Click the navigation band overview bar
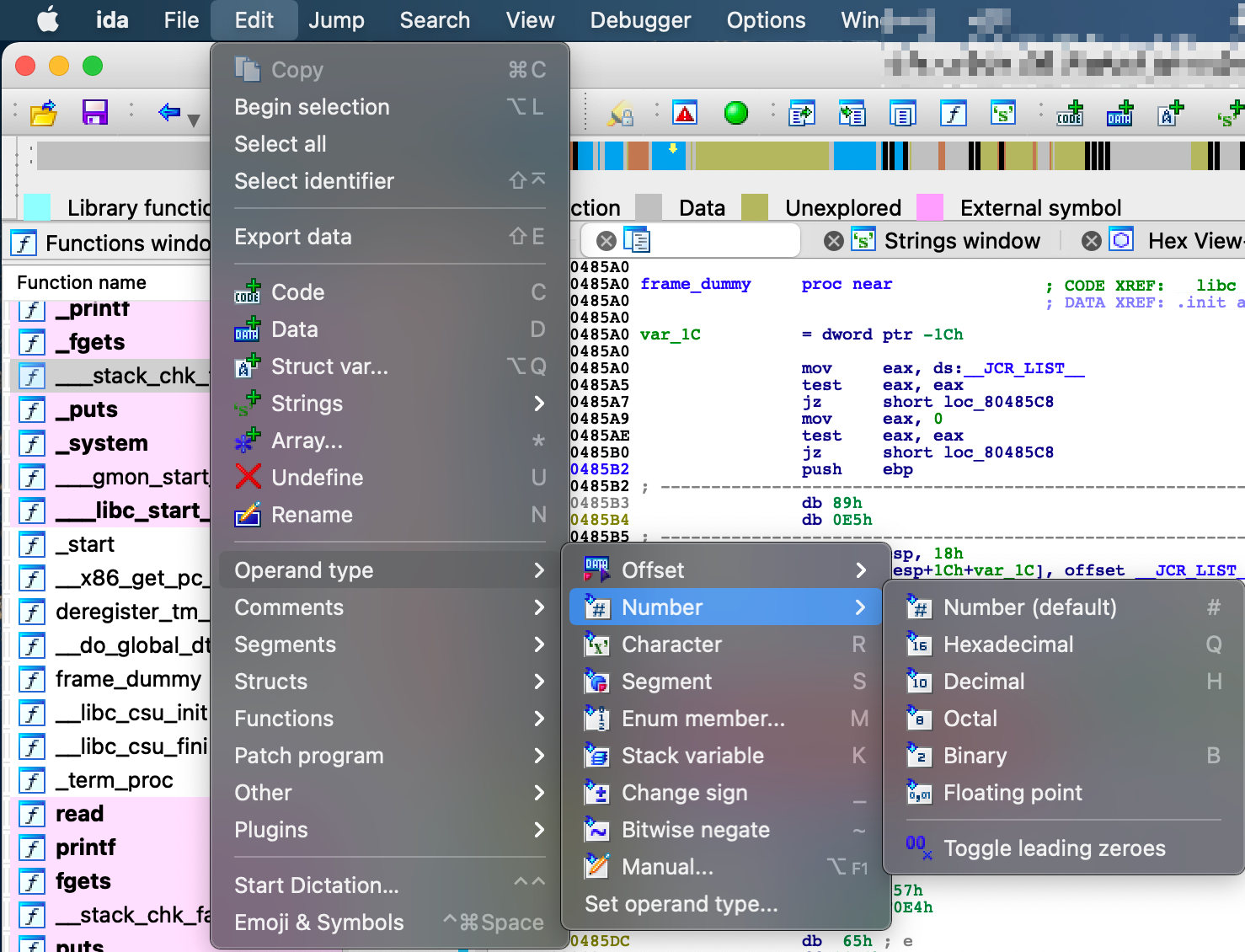1245x952 pixels. click(x=907, y=156)
